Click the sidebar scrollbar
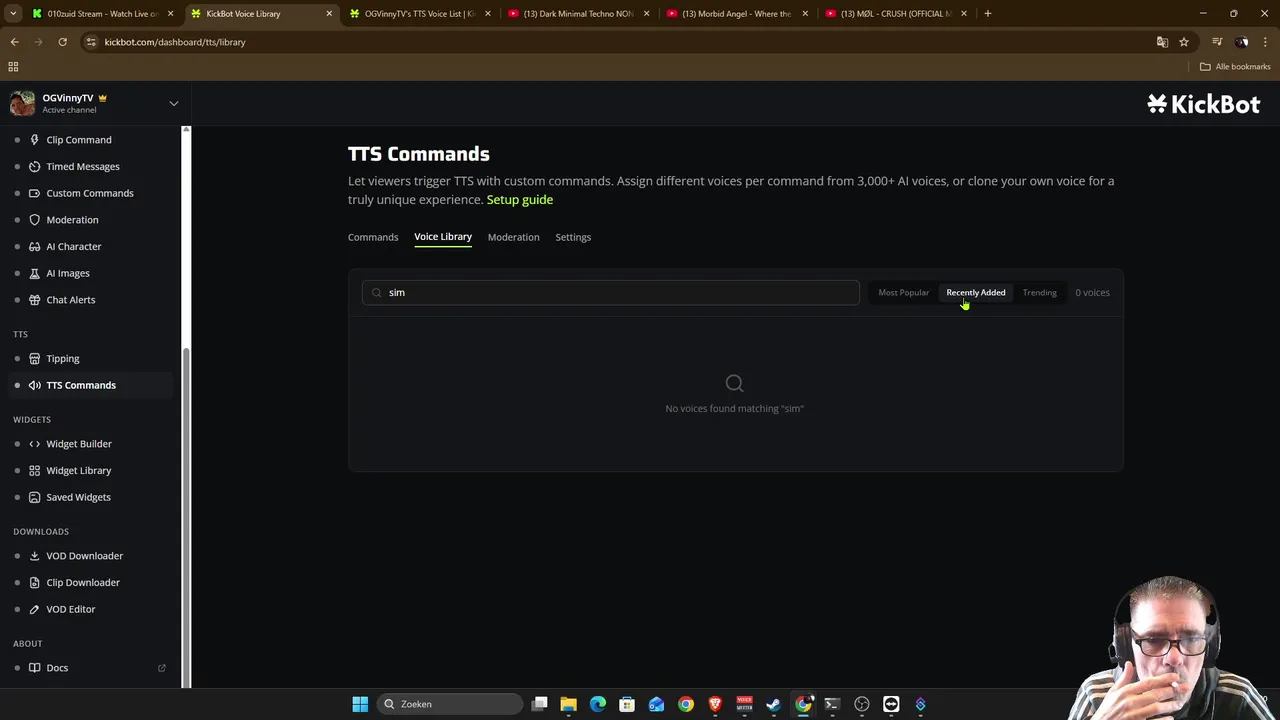 tap(186, 517)
